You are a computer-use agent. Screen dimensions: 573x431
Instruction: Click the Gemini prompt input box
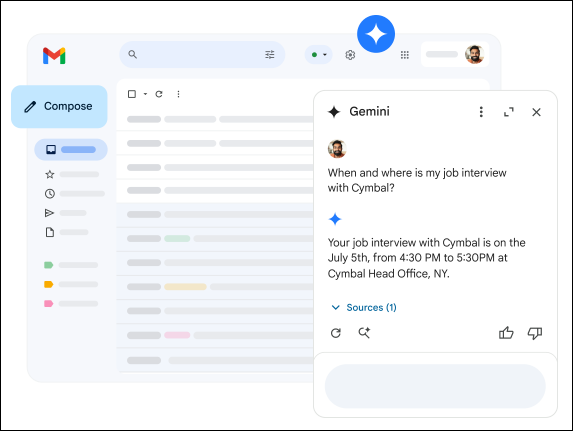(x=435, y=386)
